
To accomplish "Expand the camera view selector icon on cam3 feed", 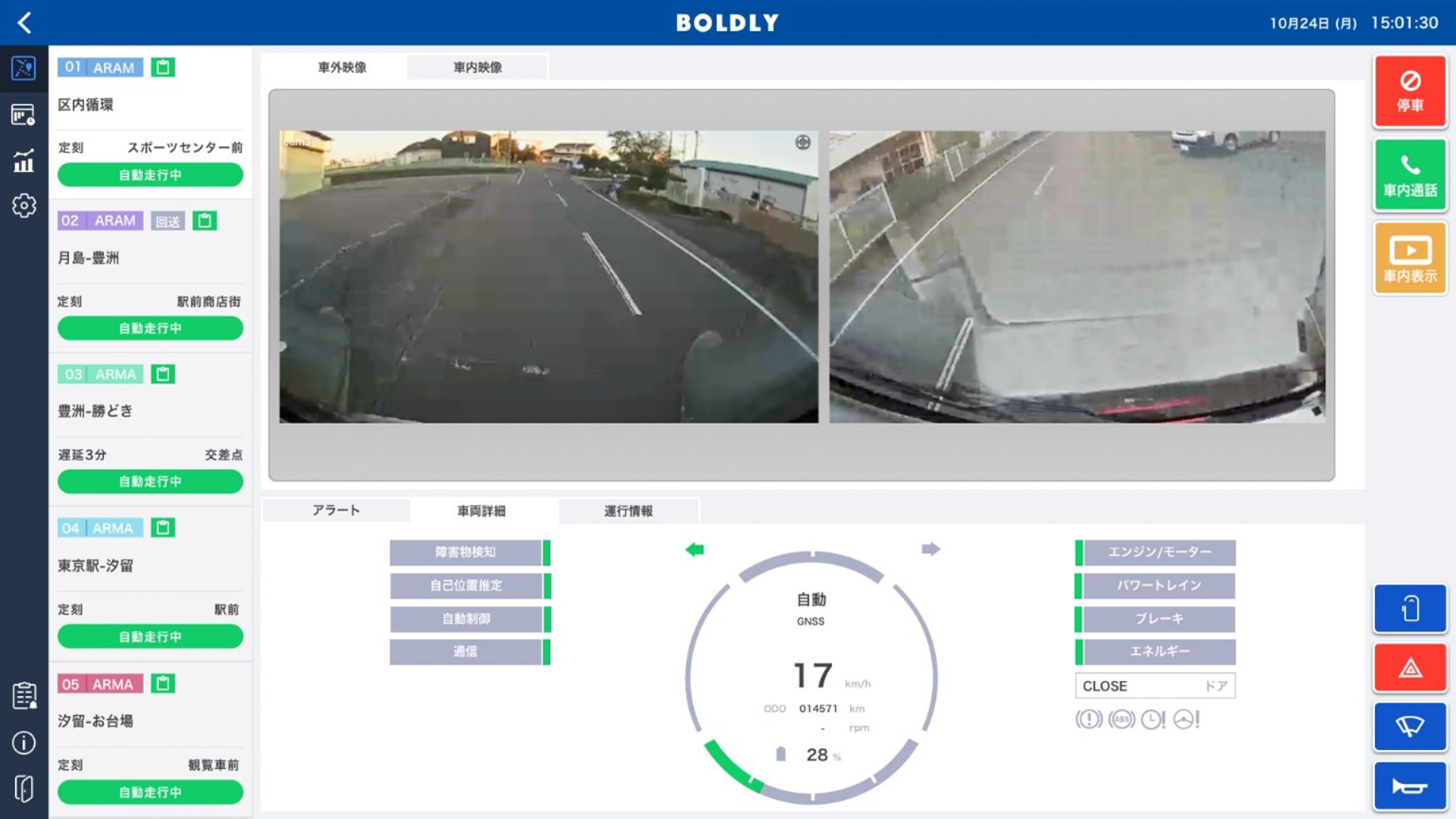I will pos(802,140).
